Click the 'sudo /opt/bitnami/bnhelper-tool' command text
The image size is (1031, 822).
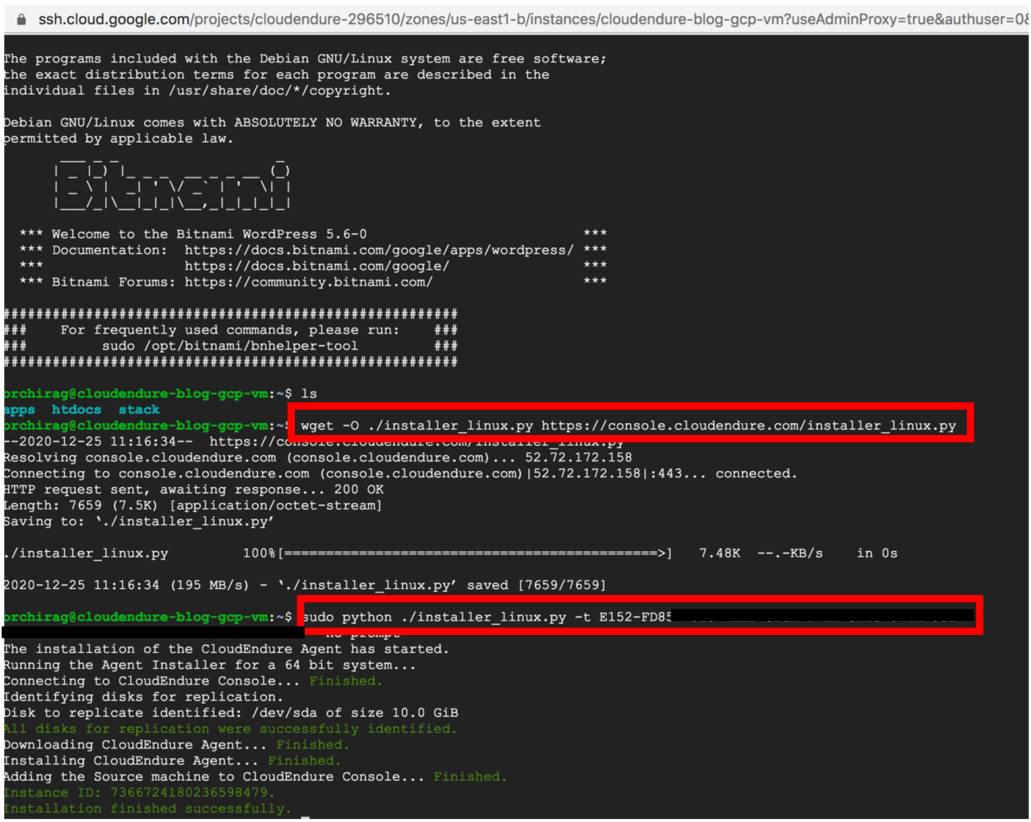(229, 346)
